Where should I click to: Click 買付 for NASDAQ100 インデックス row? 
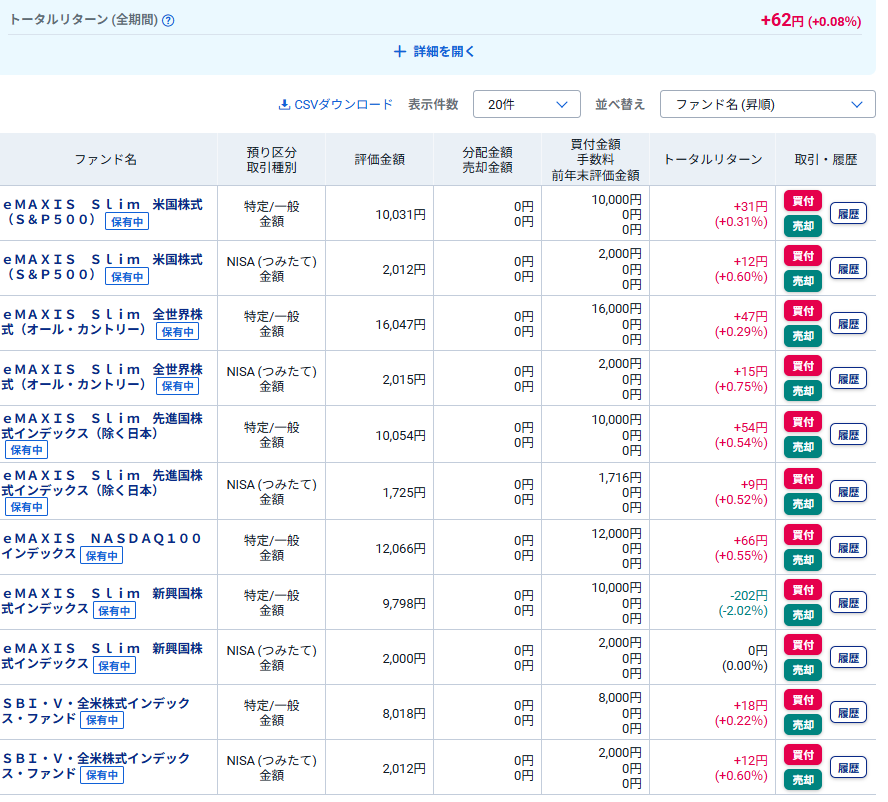[802, 535]
